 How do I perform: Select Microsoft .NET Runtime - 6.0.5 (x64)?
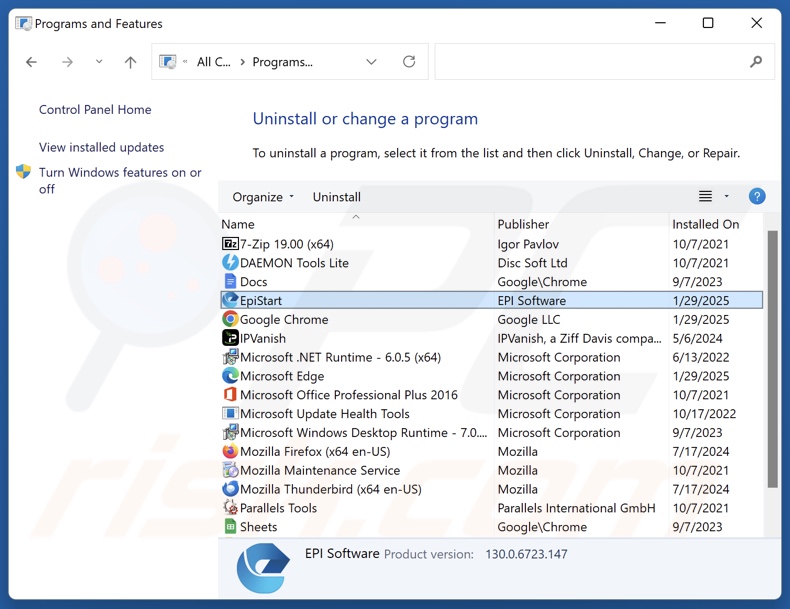pyautogui.click(x=340, y=357)
